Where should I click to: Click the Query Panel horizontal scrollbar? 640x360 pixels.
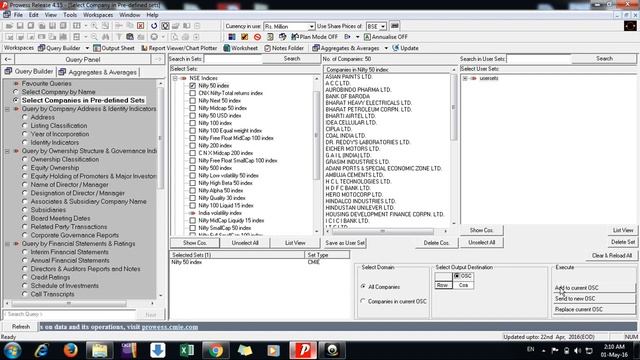pyautogui.click(x=80, y=303)
